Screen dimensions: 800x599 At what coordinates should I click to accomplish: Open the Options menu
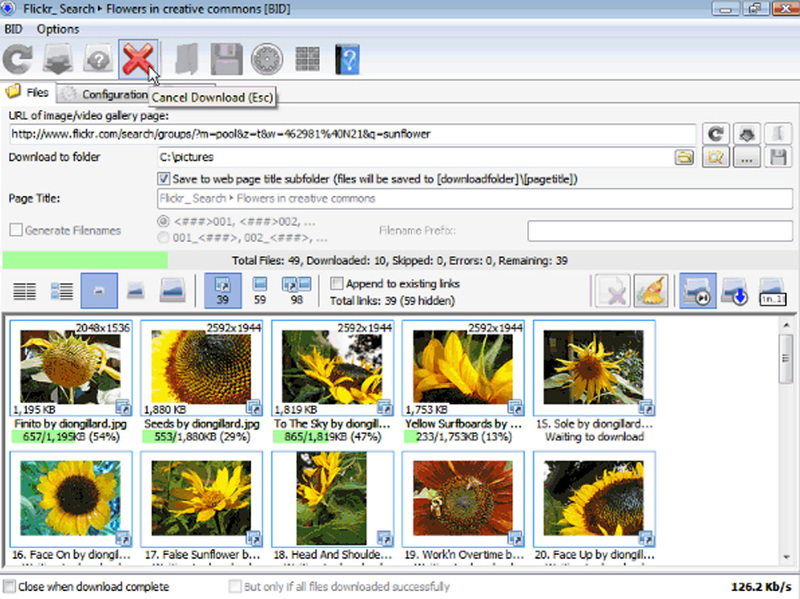[x=58, y=29]
